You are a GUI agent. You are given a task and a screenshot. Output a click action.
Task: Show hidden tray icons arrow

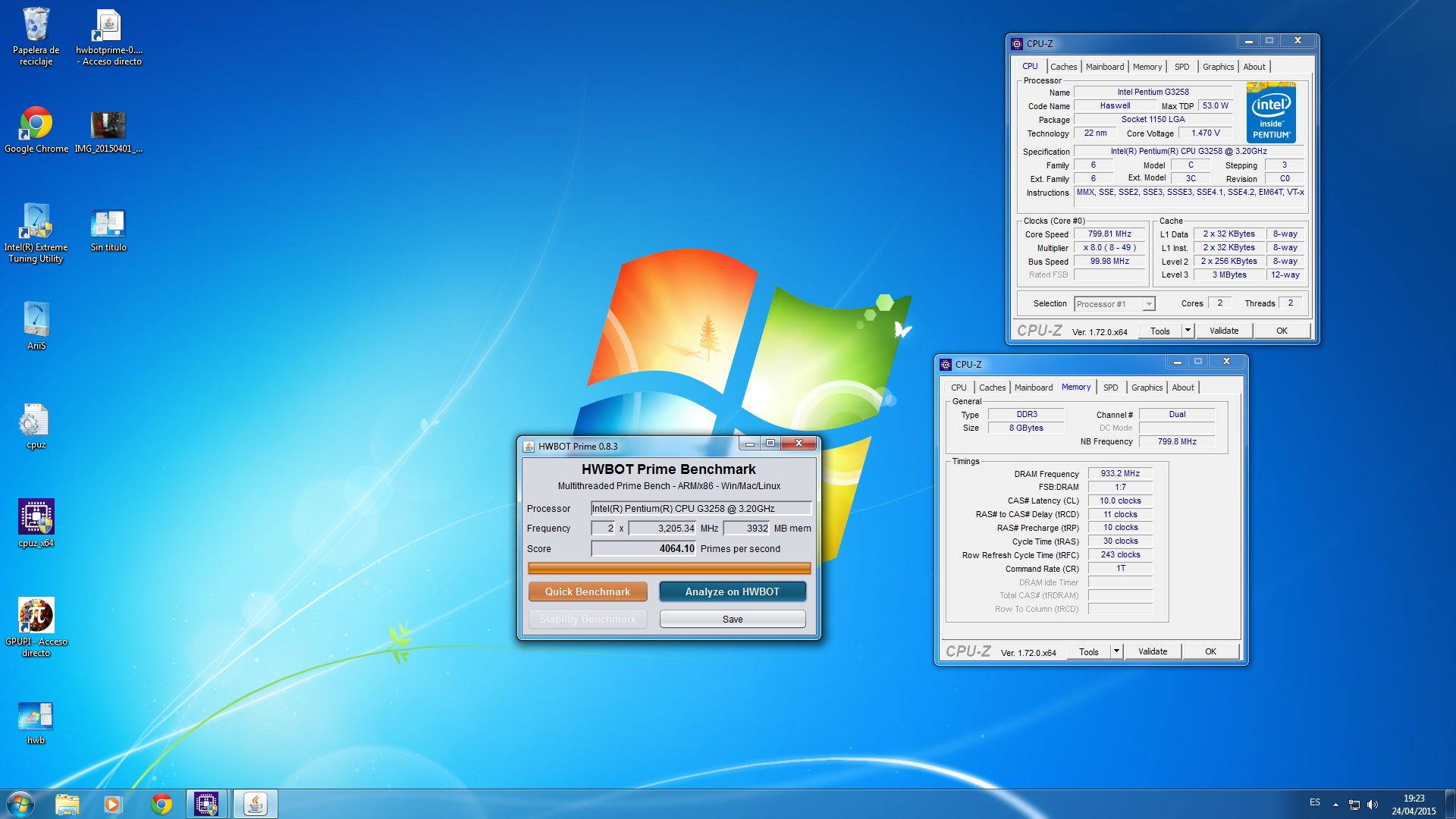pos(1335,805)
